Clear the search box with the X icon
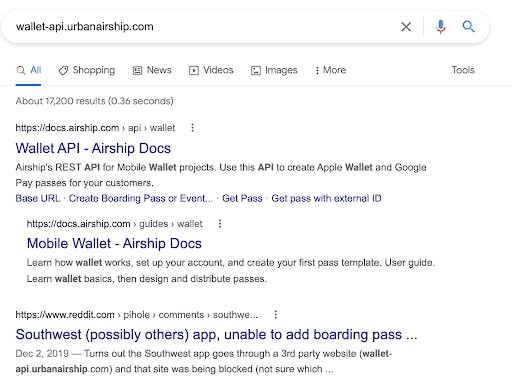 [406, 27]
